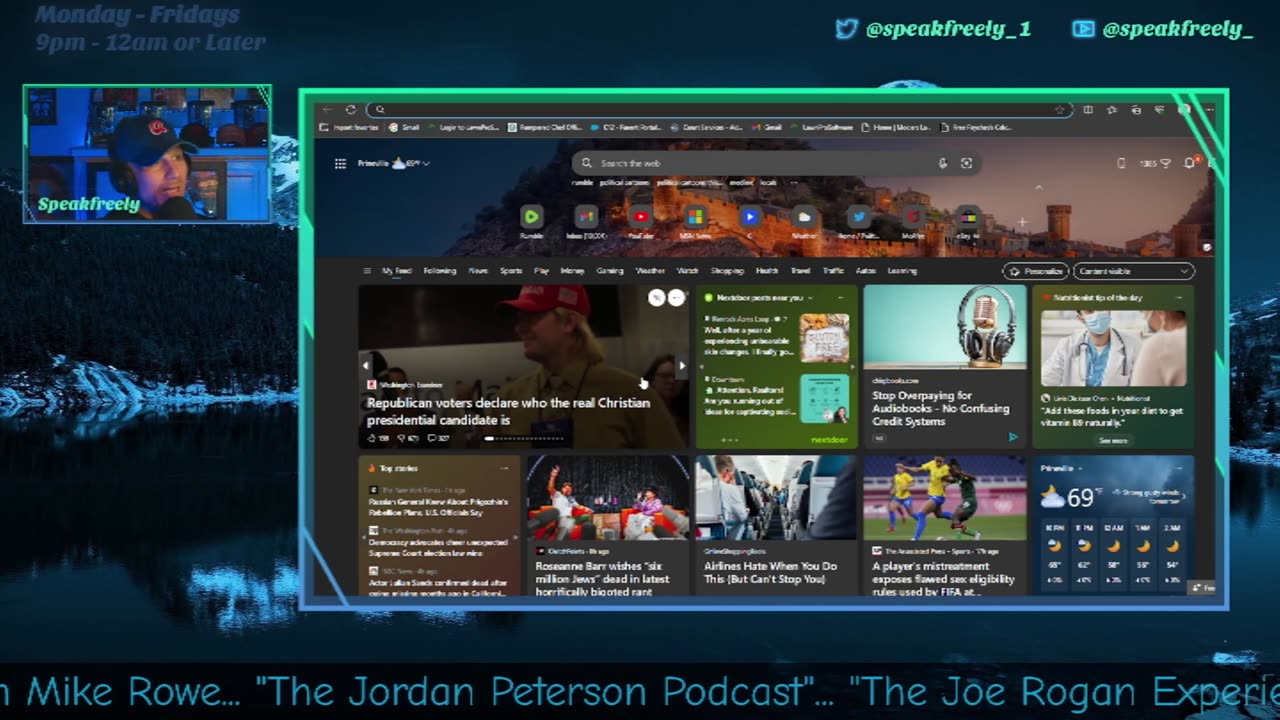The width and height of the screenshot is (1280, 720).
Task: Expand the Nextdoor posts near you dropdown
Action: point(810,298)
